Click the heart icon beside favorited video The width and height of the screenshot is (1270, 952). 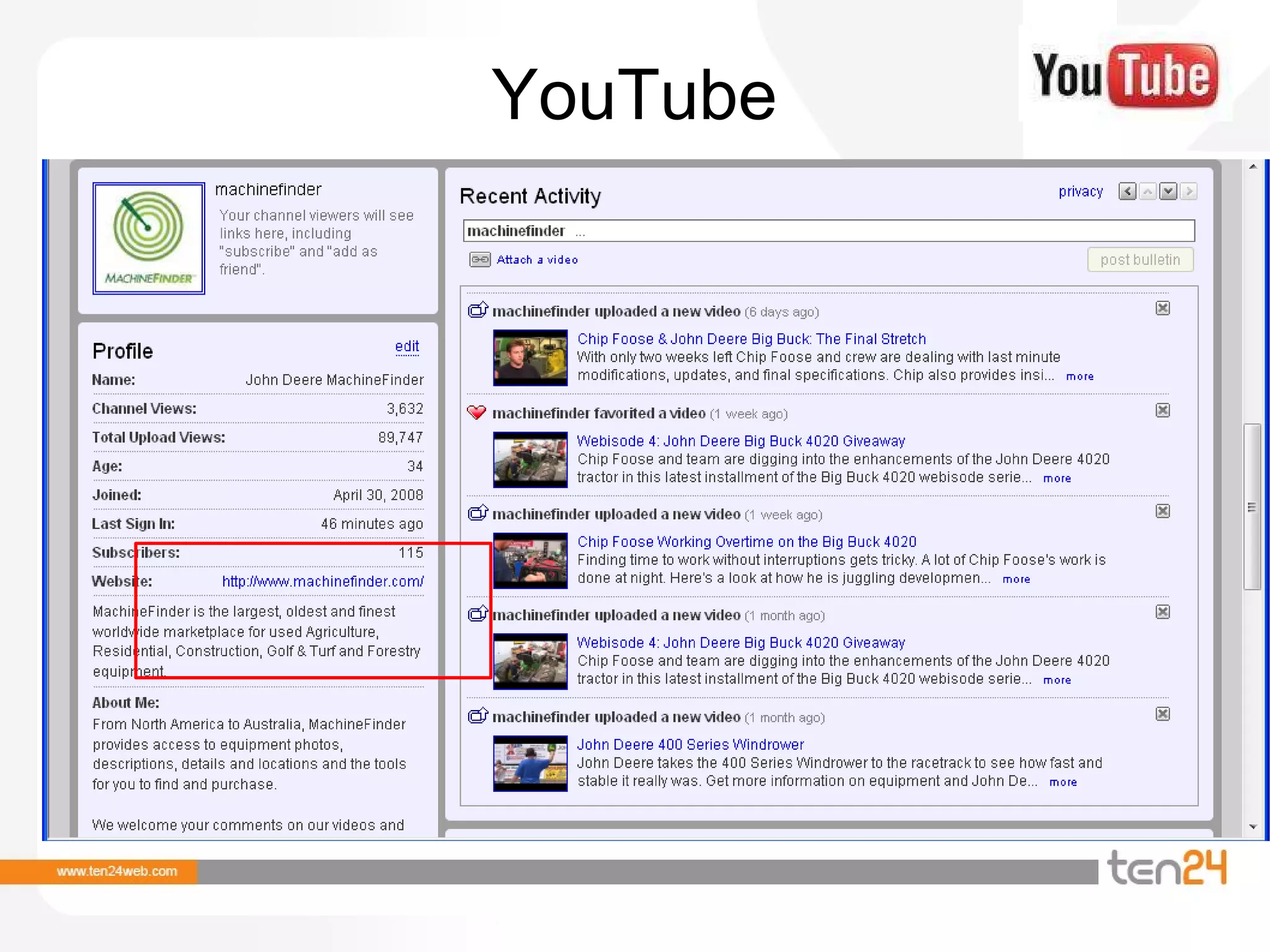[477, 412]
